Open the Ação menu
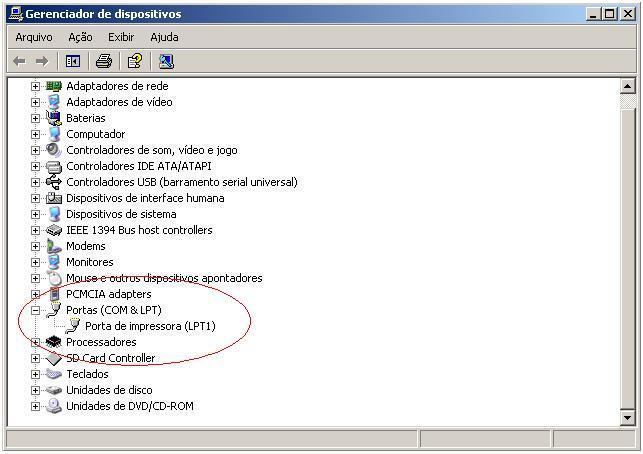 coord(80,37)
